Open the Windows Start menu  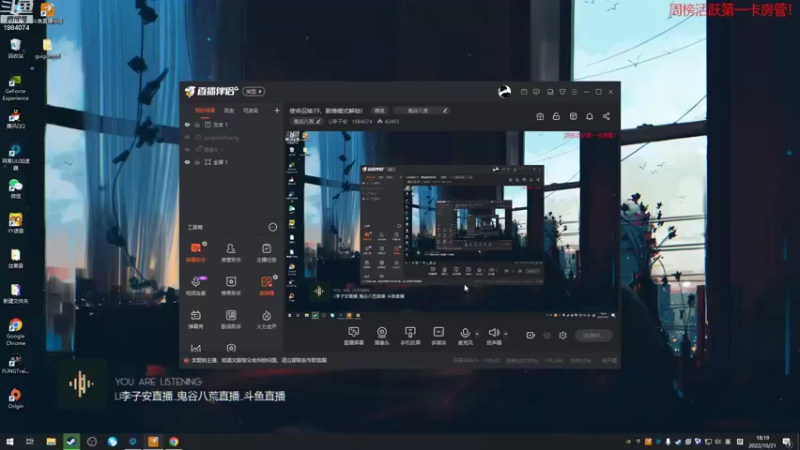click(10, 441)
